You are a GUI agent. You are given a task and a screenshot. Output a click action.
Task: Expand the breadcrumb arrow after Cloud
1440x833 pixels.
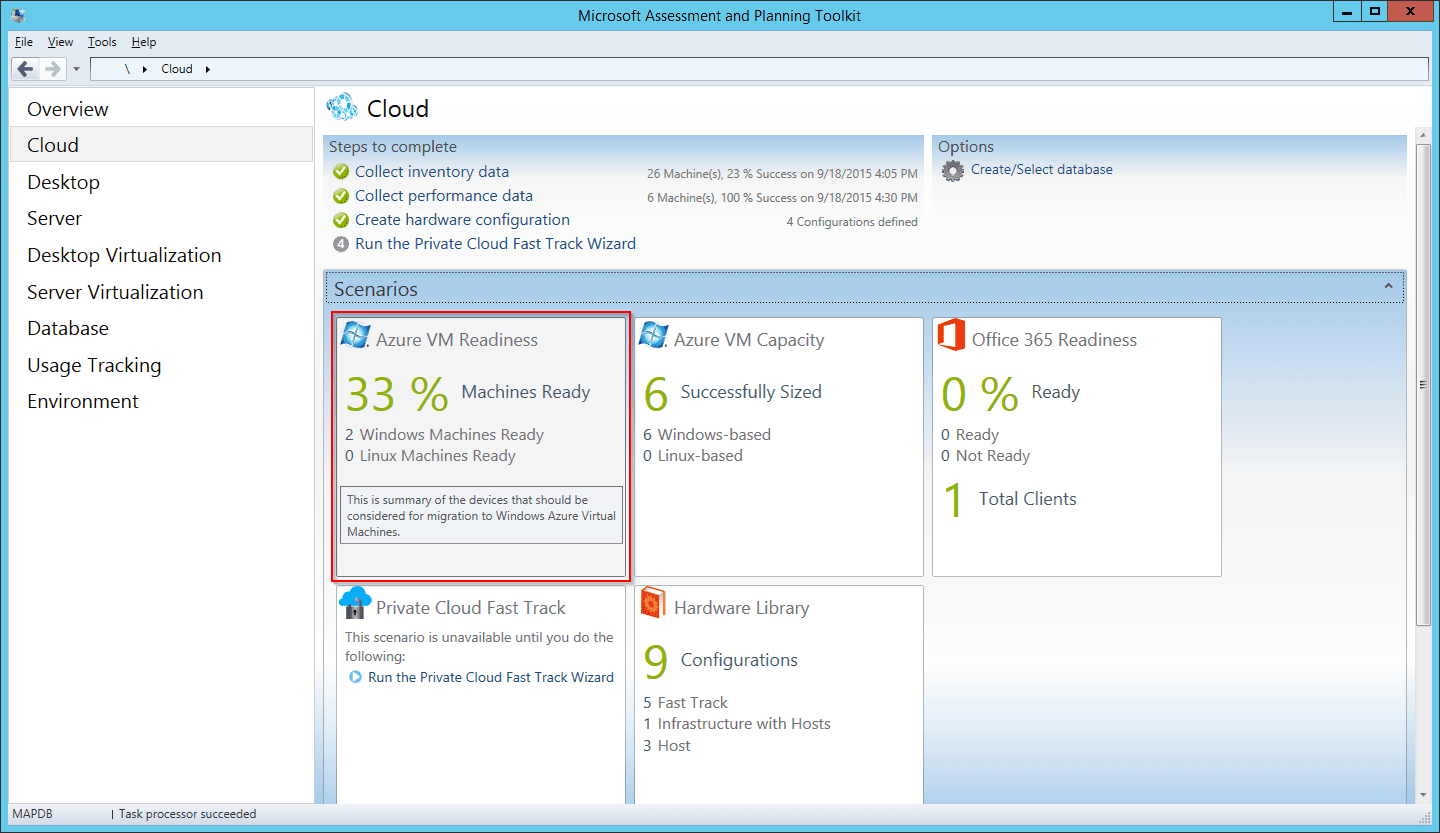(208, 69)
